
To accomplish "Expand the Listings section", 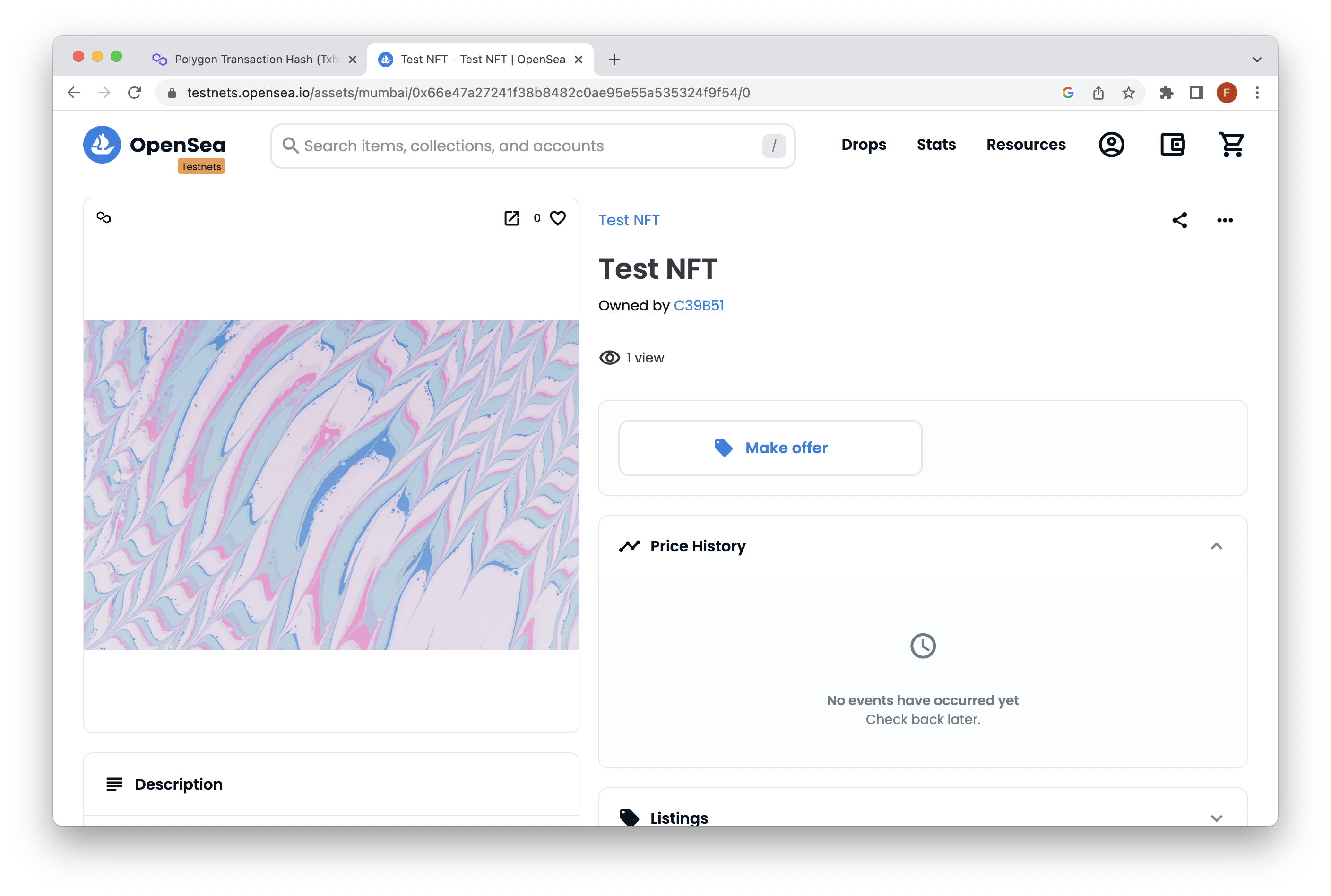I will (x=922, y=816).
